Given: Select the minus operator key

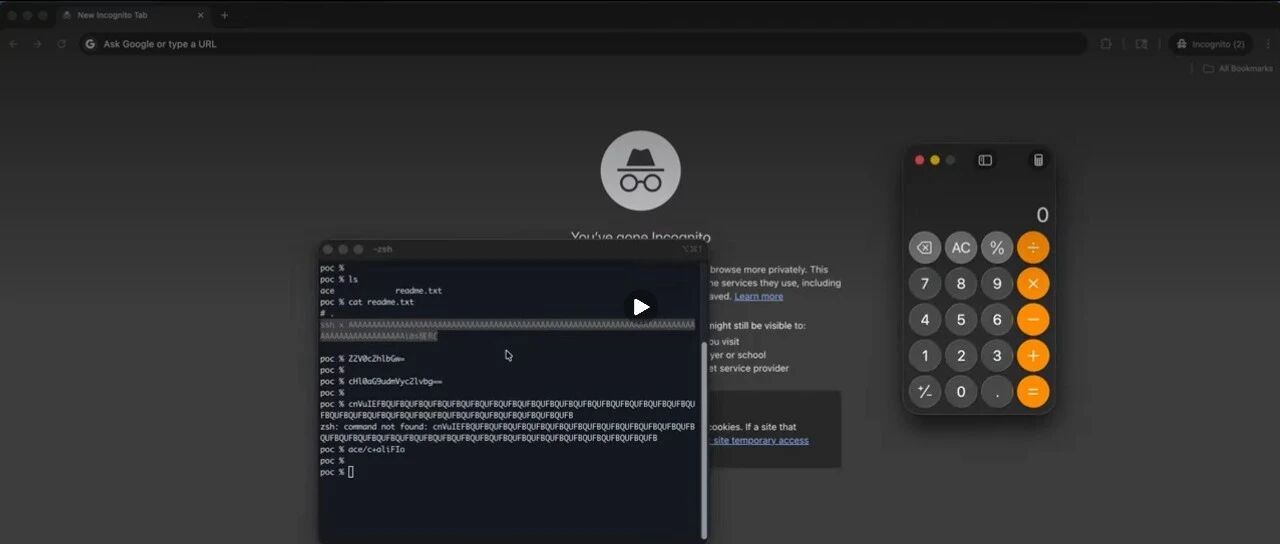Looking at the screenshot, I should tap(1033, 319).
